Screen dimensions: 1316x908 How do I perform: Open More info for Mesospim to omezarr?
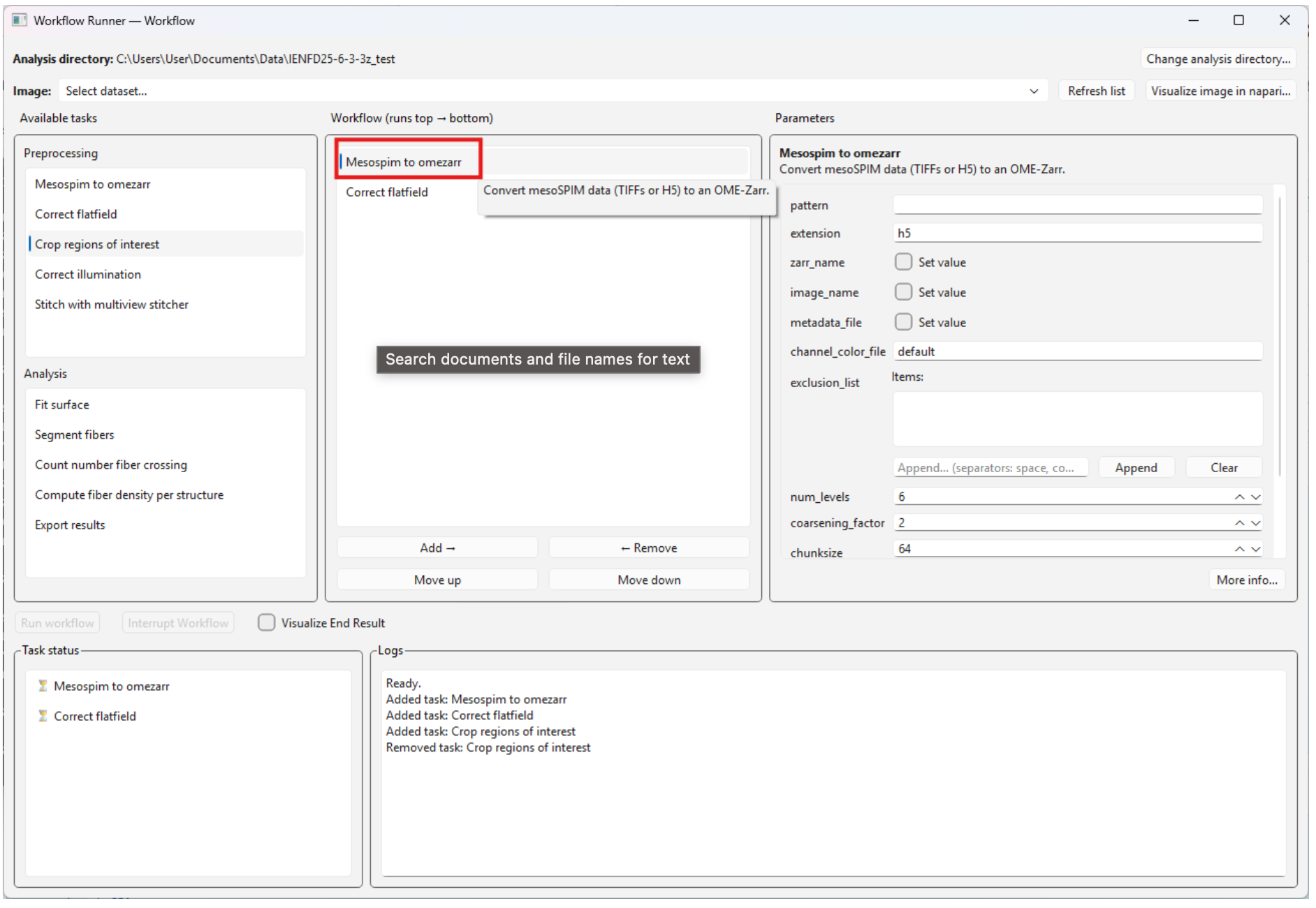tap(1247, 580)
